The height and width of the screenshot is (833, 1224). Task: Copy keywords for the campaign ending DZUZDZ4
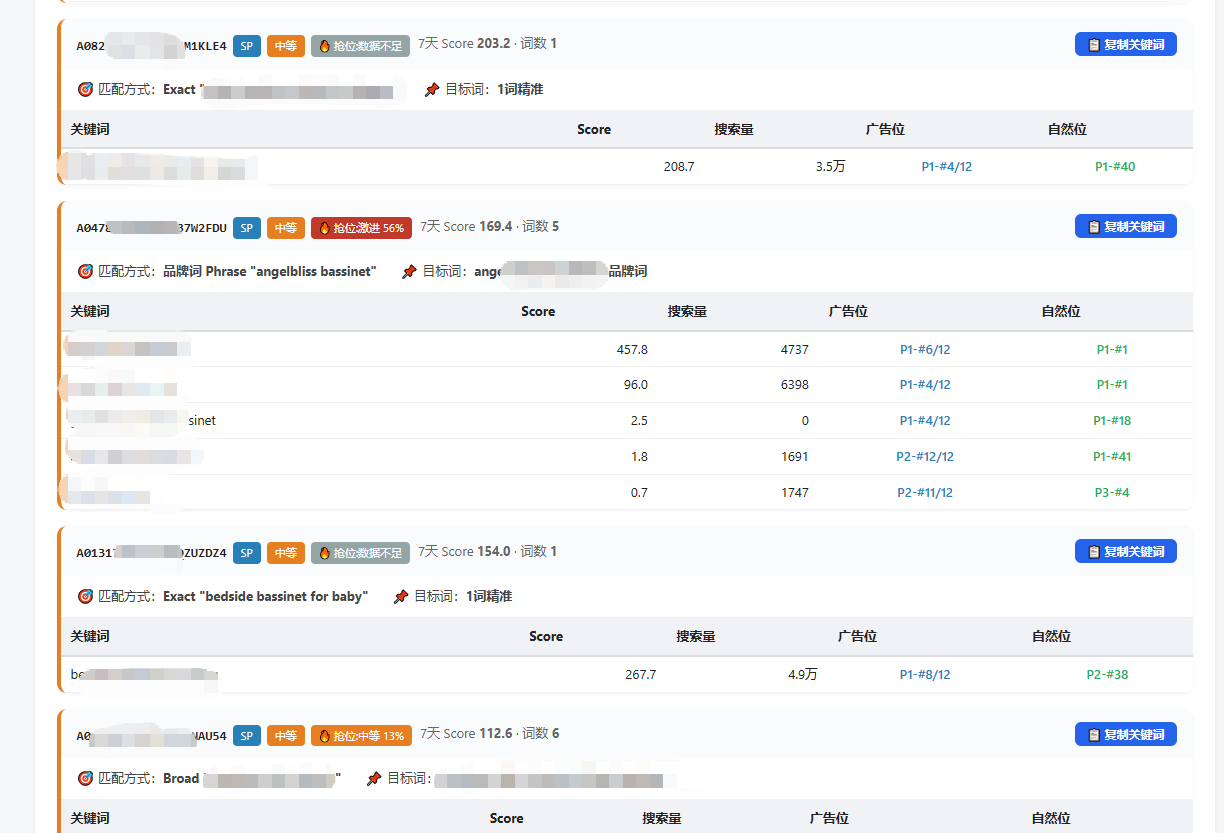click(1125, 551)
